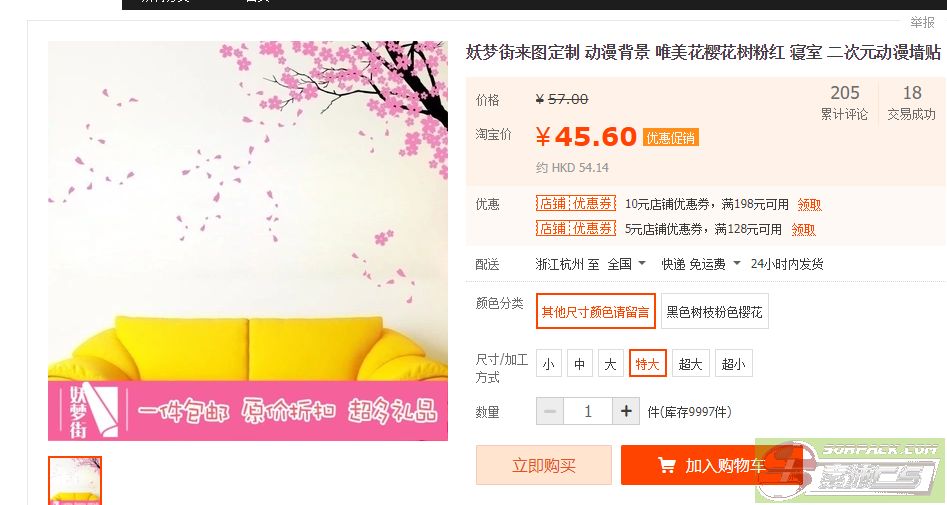Open the 205 累计评论 reviews tab

coord(844,102)
